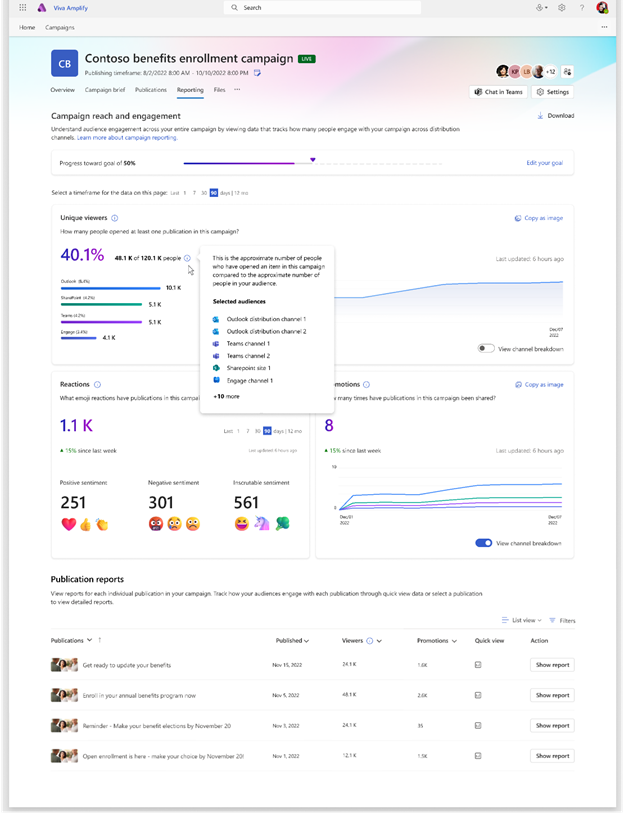Show report for Get ready to update your benefits
The image size is (624, 814).
[x=552, y=665]
